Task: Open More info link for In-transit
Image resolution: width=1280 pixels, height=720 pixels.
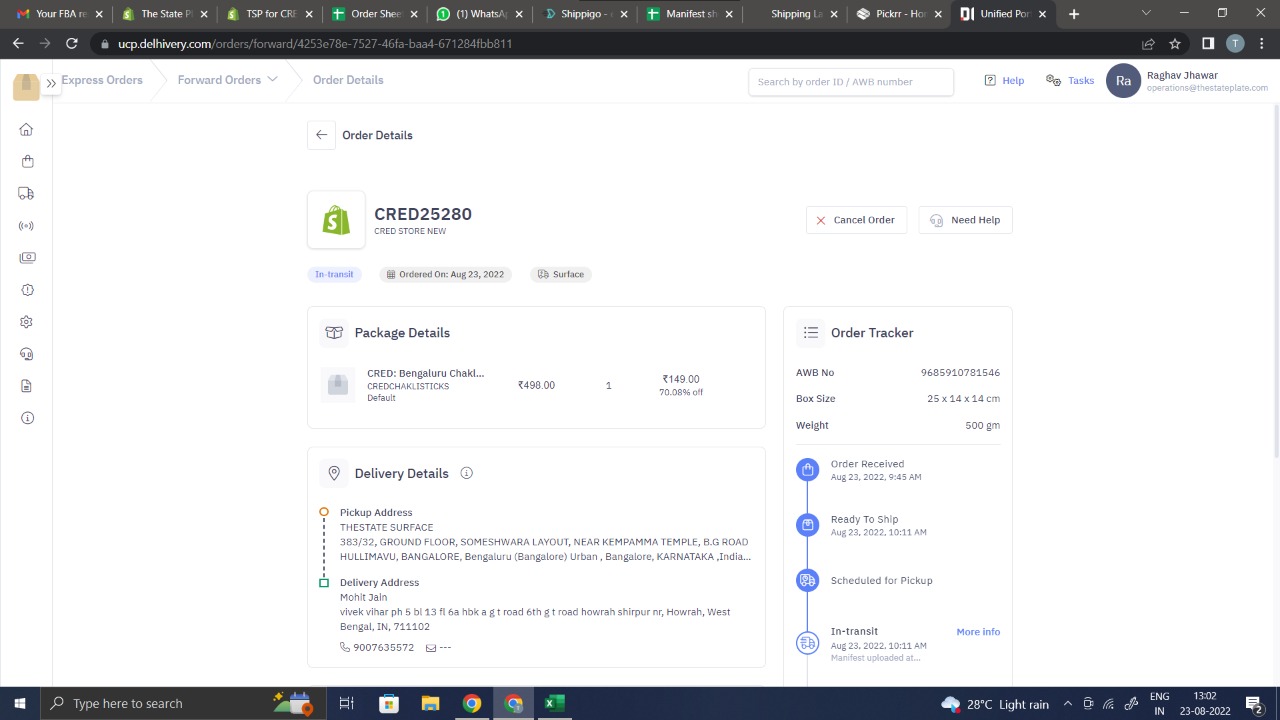Action: (977, 632)
